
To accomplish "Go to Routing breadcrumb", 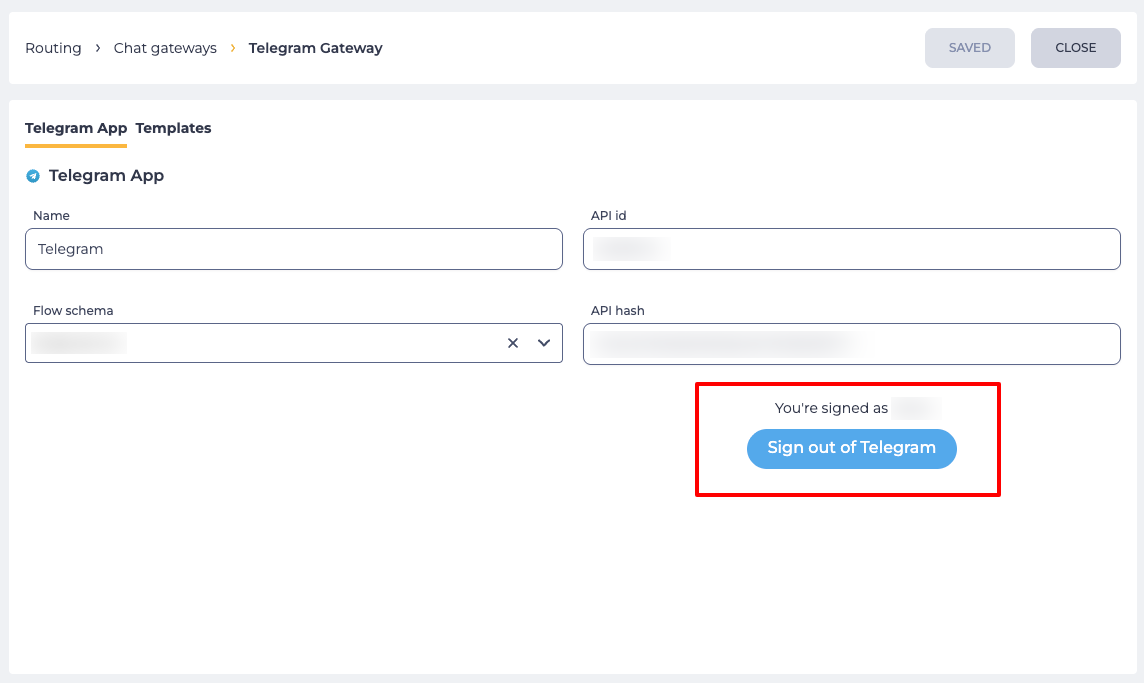I will (x=53, y=48).
